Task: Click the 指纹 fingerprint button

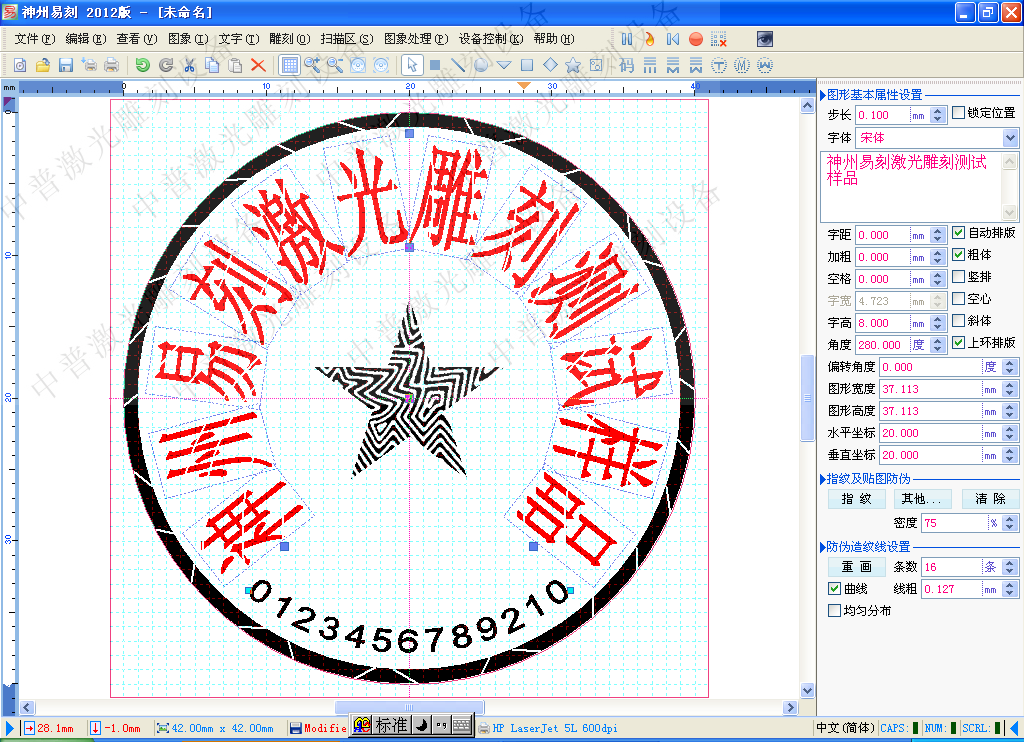Action: 856,499
